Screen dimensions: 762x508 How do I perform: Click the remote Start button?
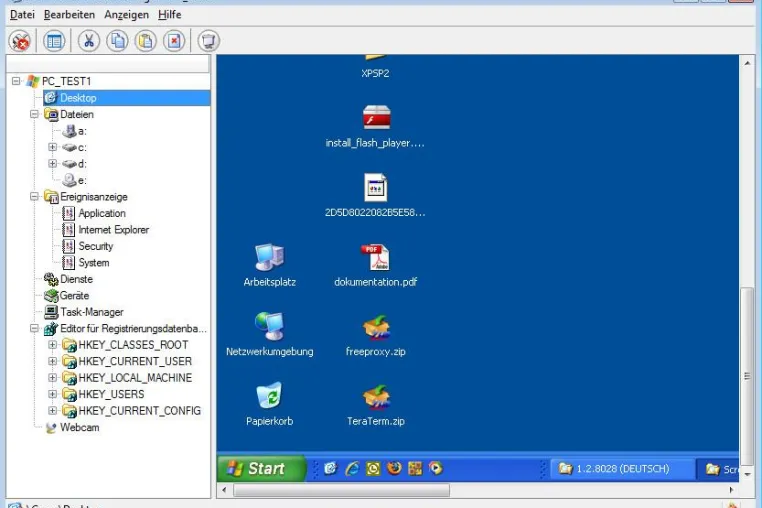point(262,469)
